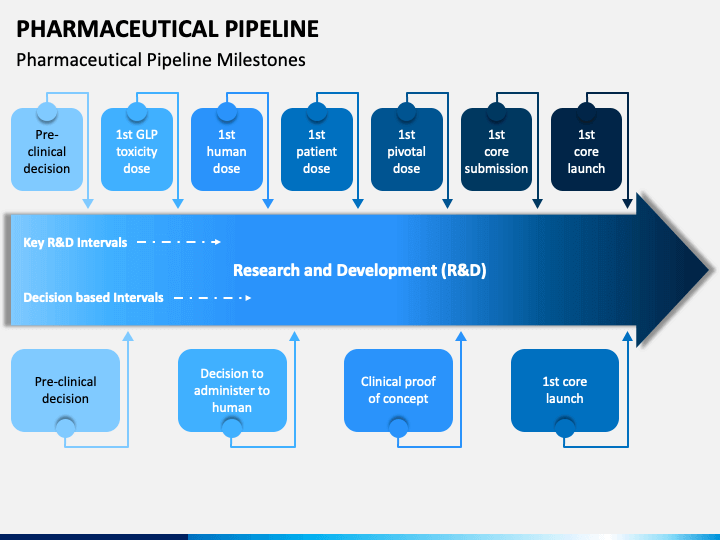Click dashed arrow beside 'Decision based Intervals'
The image size is (720, 540).
(x=213, y=298)
